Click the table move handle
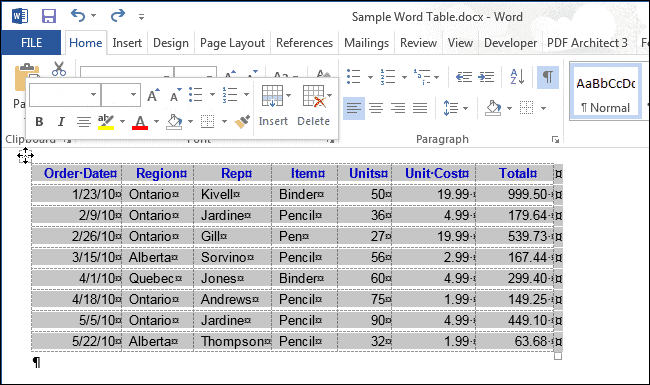 tap(25, 155)
